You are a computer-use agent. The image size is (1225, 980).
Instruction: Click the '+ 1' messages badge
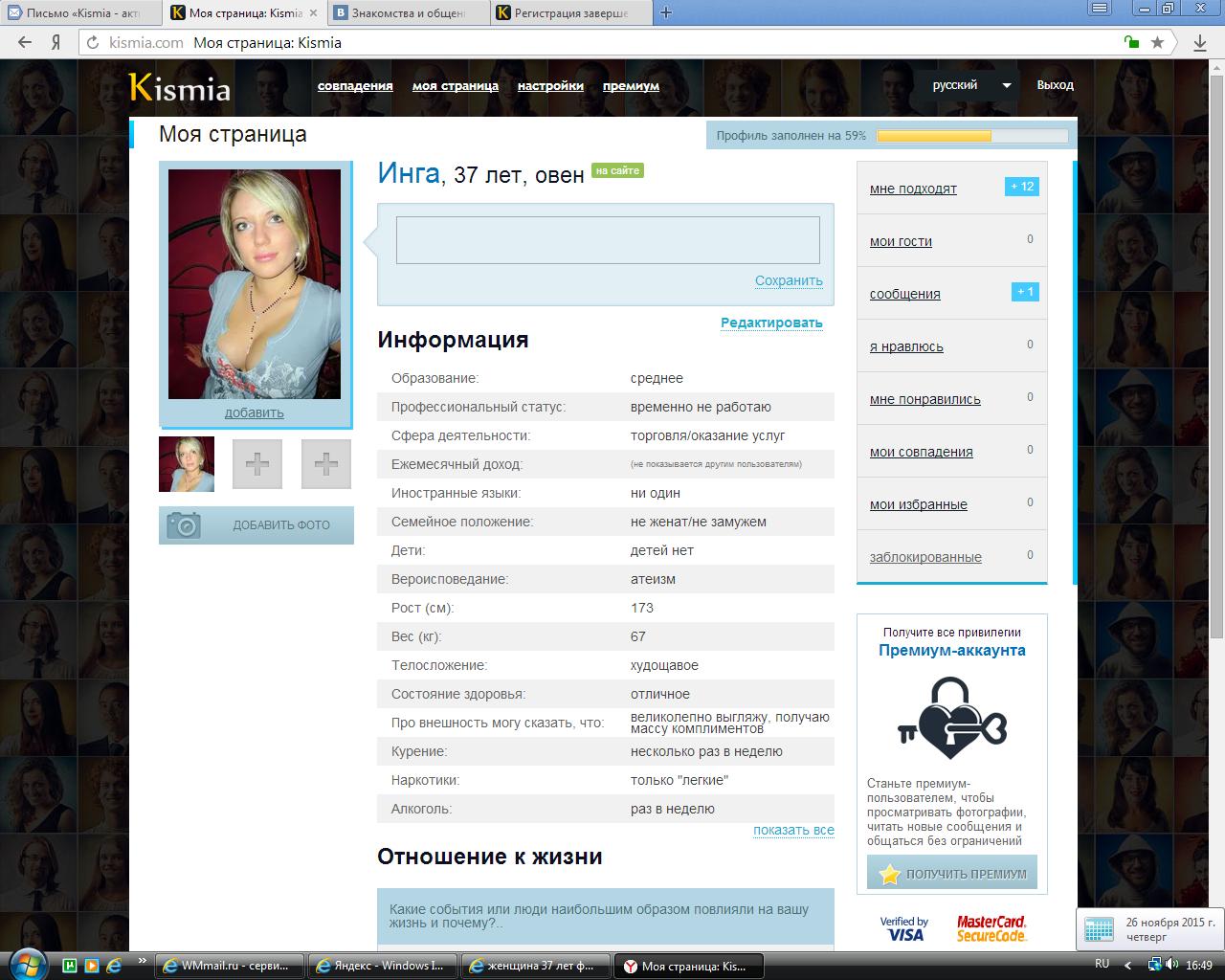pyautogui.click(x=1025, y=292)
